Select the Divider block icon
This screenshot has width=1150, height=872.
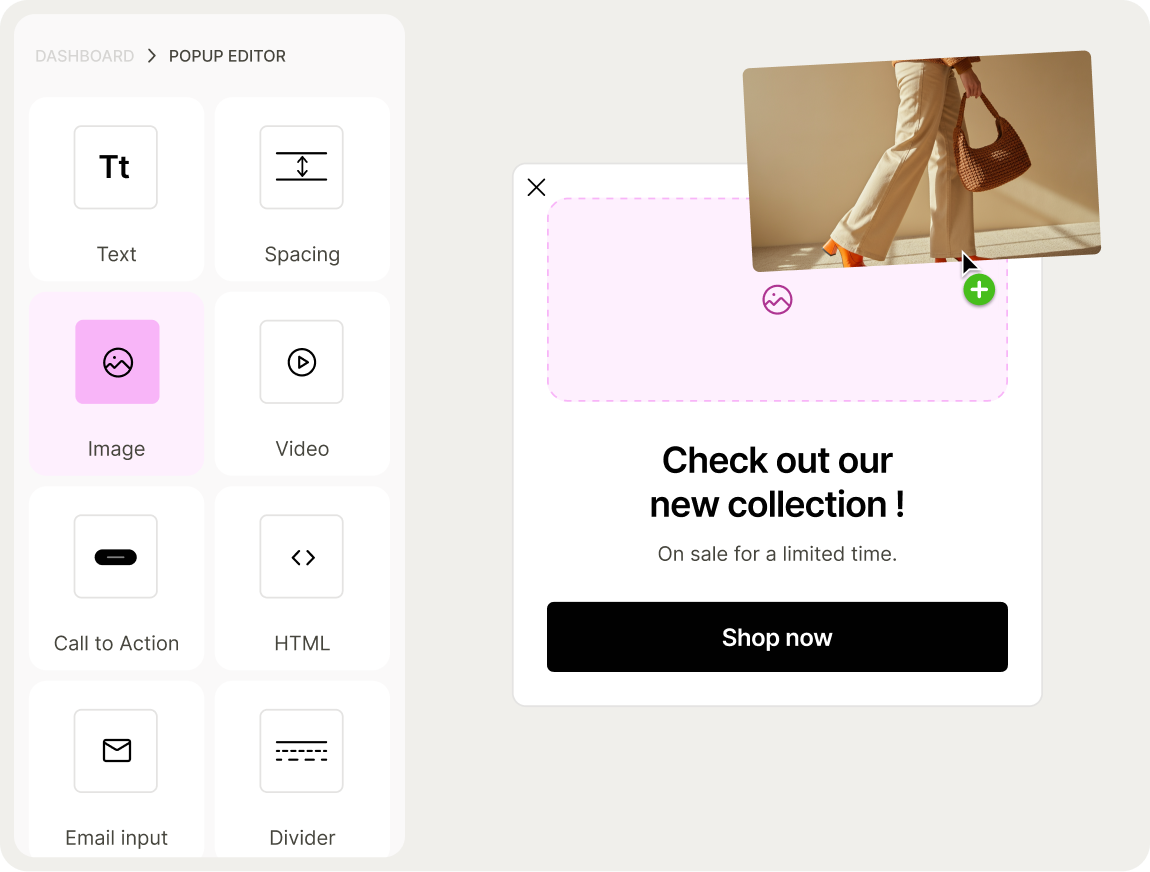302,751
